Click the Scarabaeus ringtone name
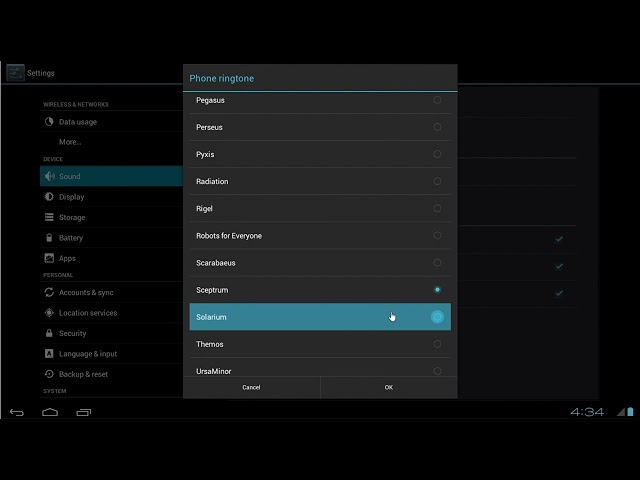The image size is (640, 480). 216,263
